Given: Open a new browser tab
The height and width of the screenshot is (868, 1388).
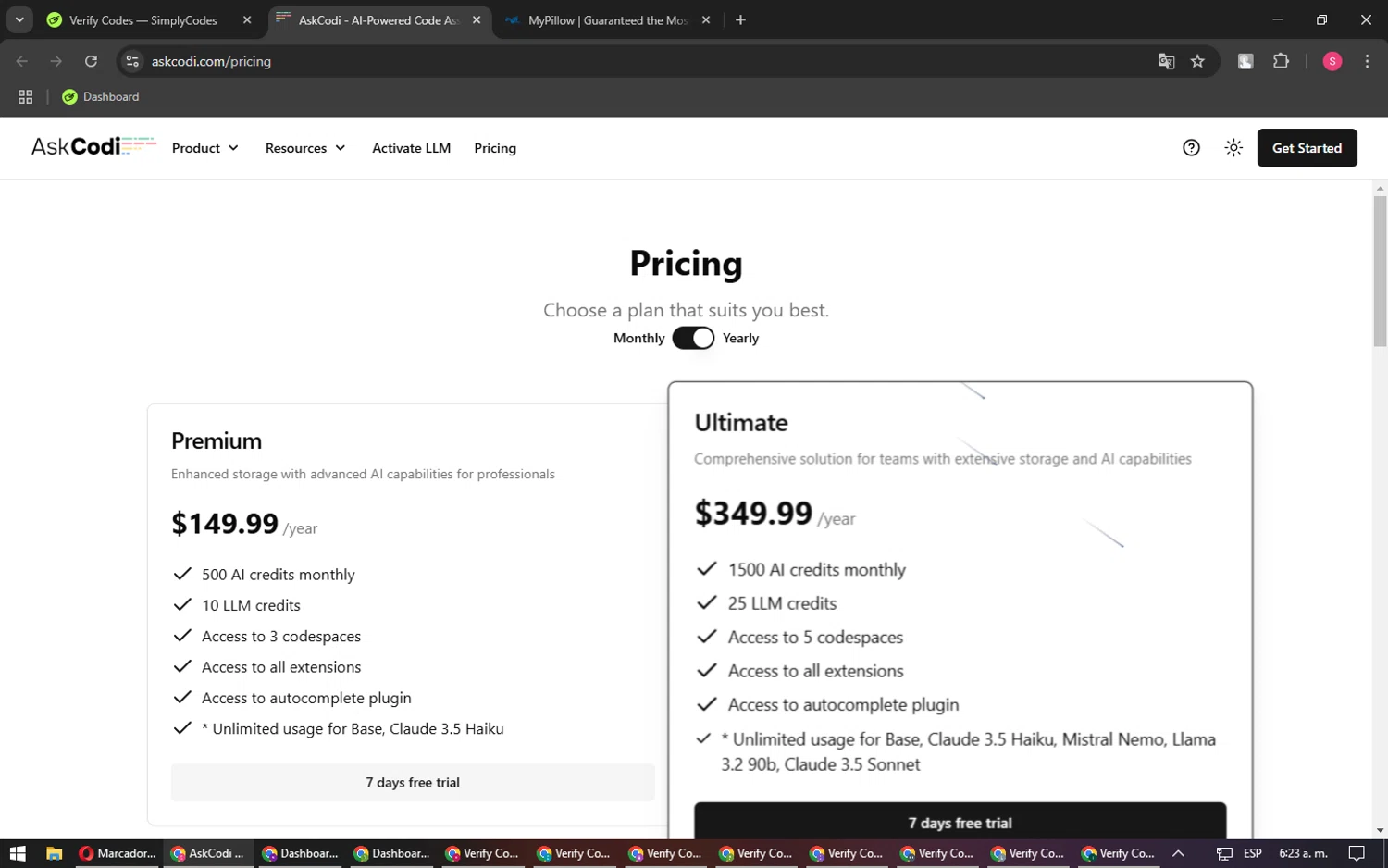Looking at the screenshot, I should [740, 20].
